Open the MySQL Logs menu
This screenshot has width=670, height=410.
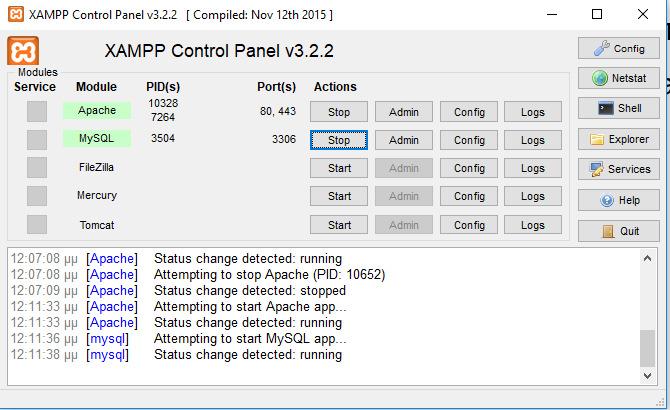(533, 140)
